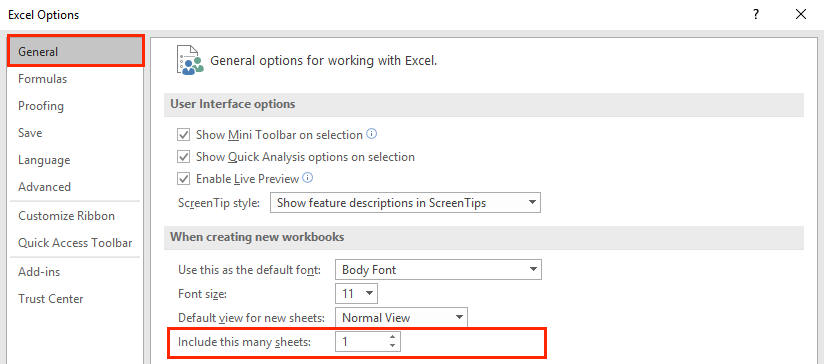Click info icon beside Show Mini Toolbar
This screenshot has width=824, height=364.
(372, 134)
